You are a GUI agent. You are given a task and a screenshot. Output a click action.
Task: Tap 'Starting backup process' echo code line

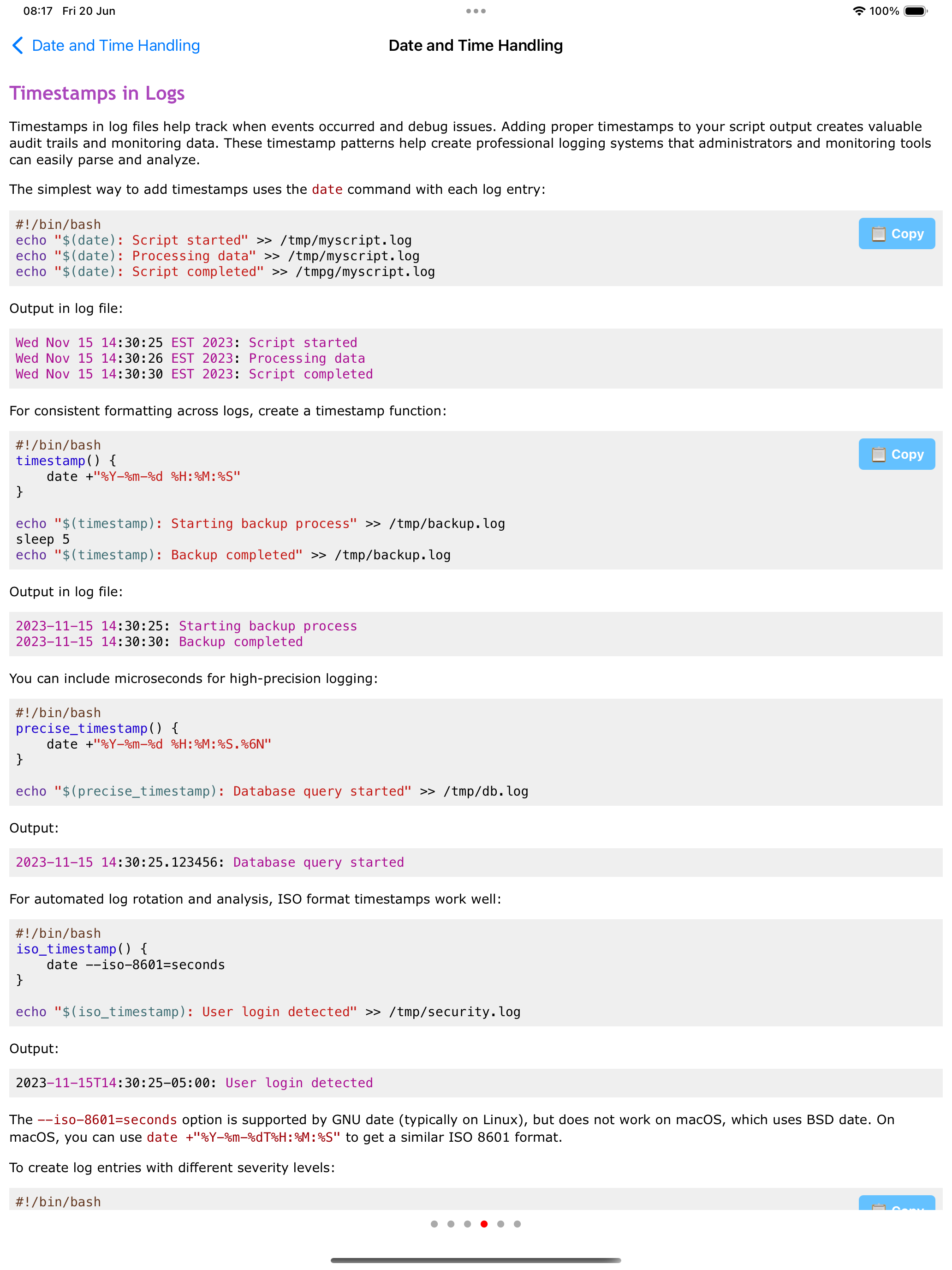260,524
